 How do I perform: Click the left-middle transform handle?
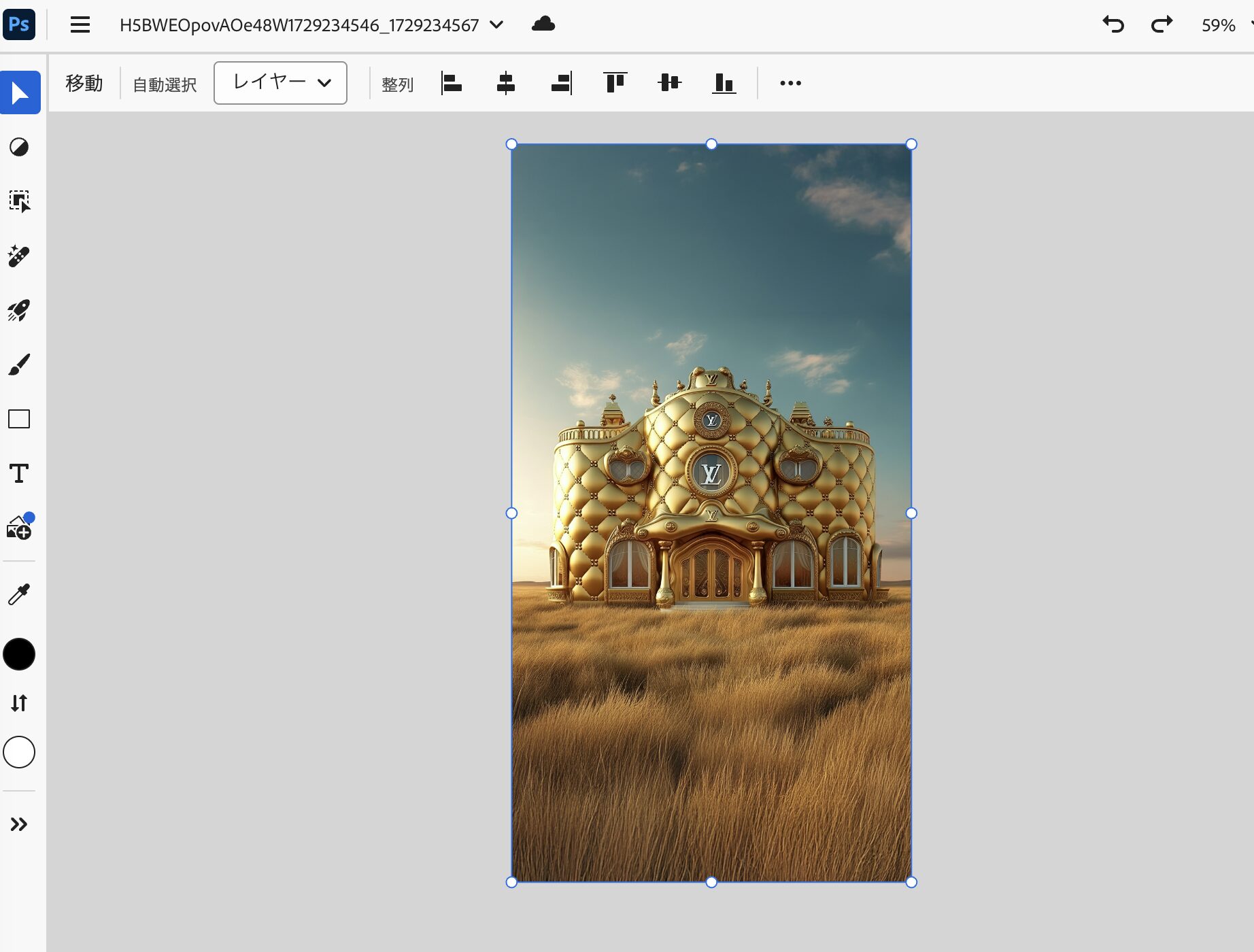coord(511,513)
